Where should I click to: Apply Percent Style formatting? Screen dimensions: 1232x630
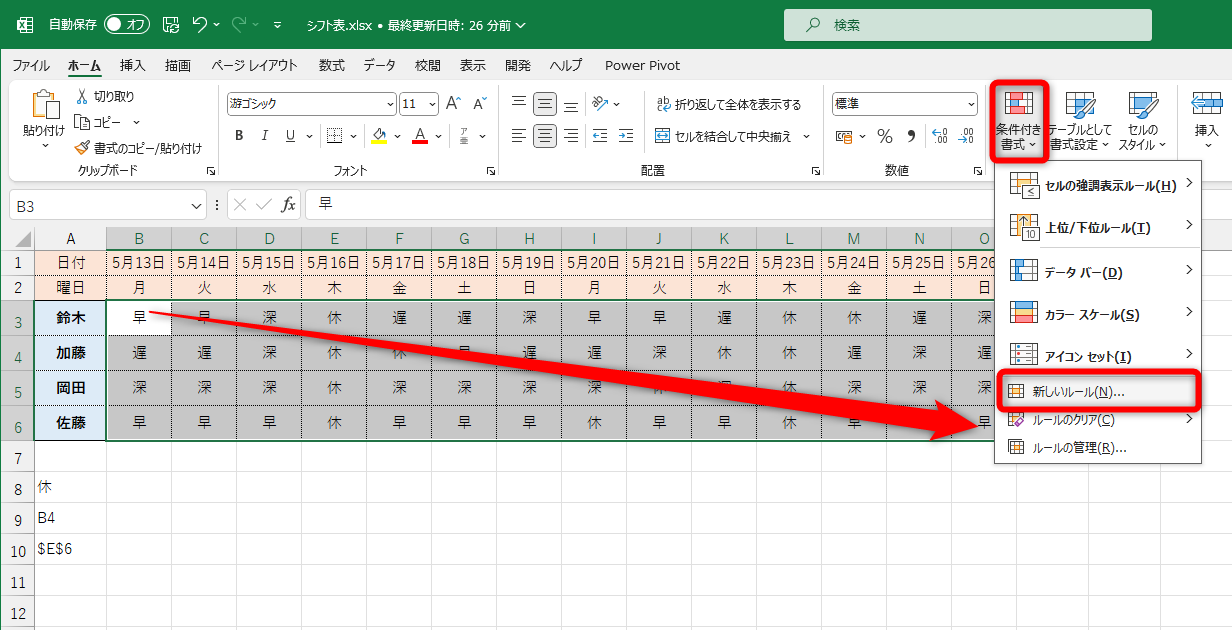[x=884, y=138]
